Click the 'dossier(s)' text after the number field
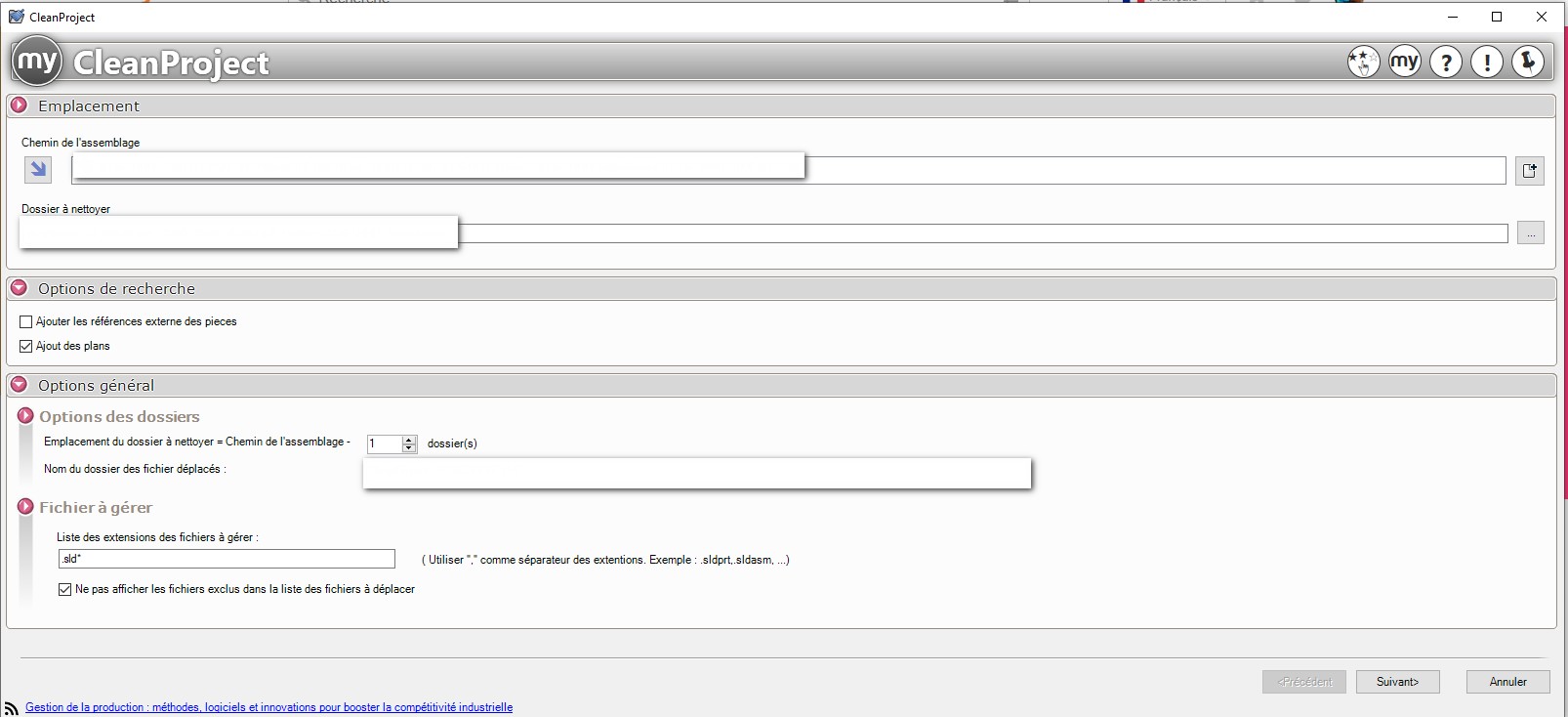1568x717 pixels. (452, 443)
